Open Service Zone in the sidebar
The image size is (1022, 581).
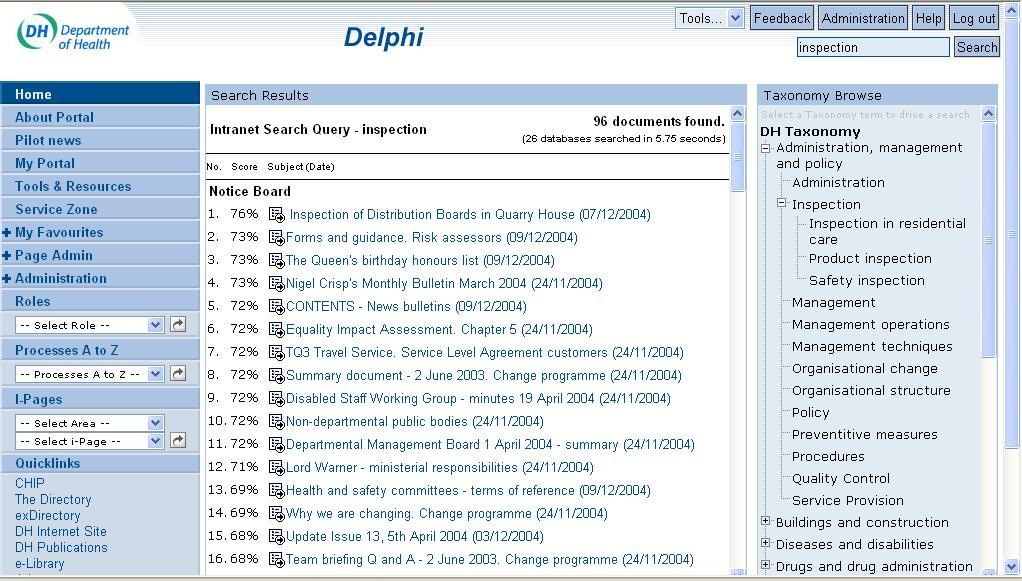[100, 209]
